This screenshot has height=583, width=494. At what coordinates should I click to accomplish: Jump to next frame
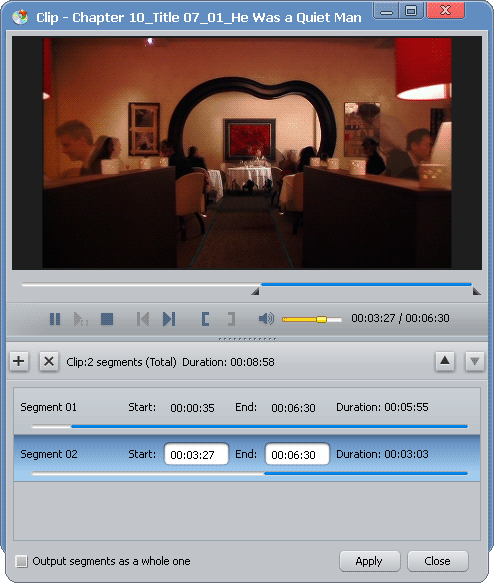click(169, 319)
